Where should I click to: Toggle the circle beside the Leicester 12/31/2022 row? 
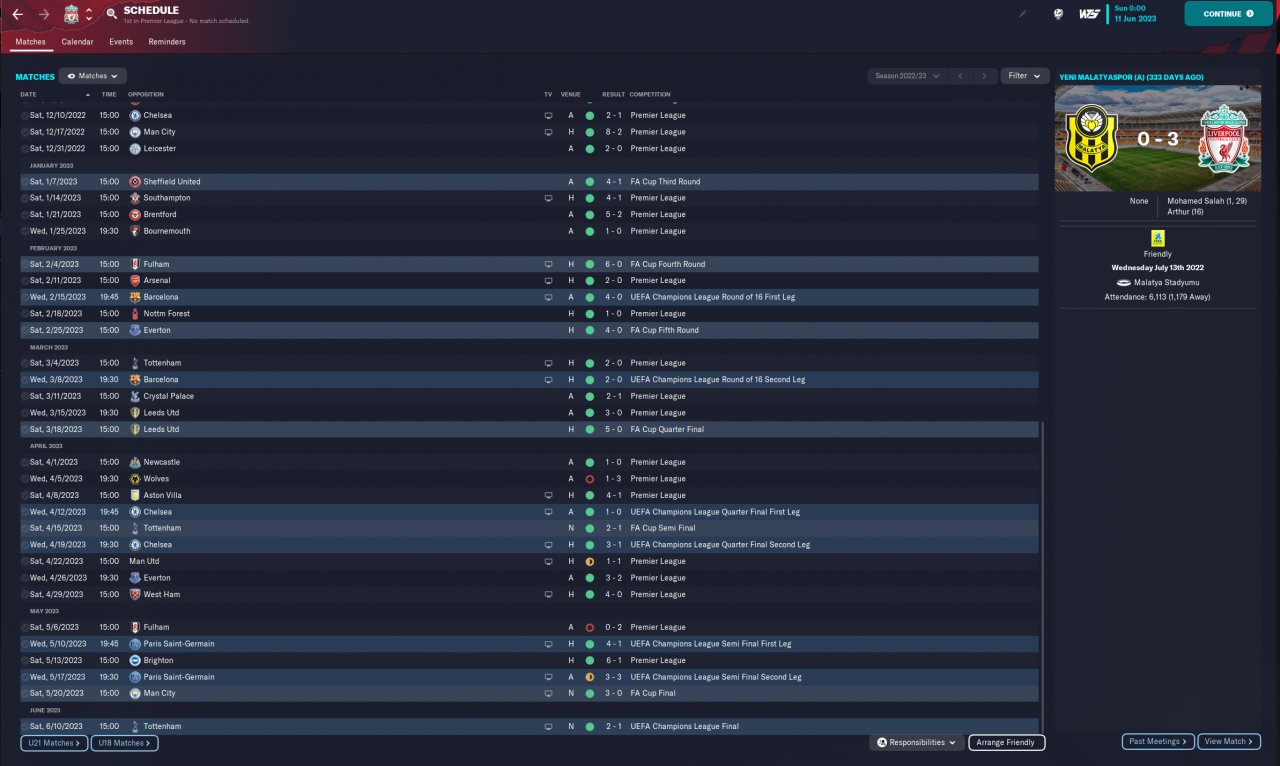coord(25,148)
